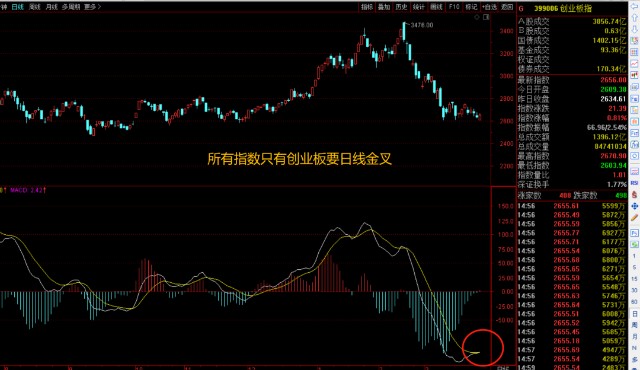This screenshot has width=640, height=370.
Task: Select the 日线 daily tab
Action: (18, 7)
